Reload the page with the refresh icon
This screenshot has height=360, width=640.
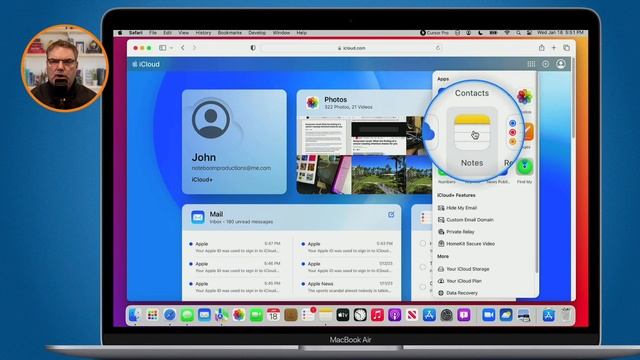[438, 48]
